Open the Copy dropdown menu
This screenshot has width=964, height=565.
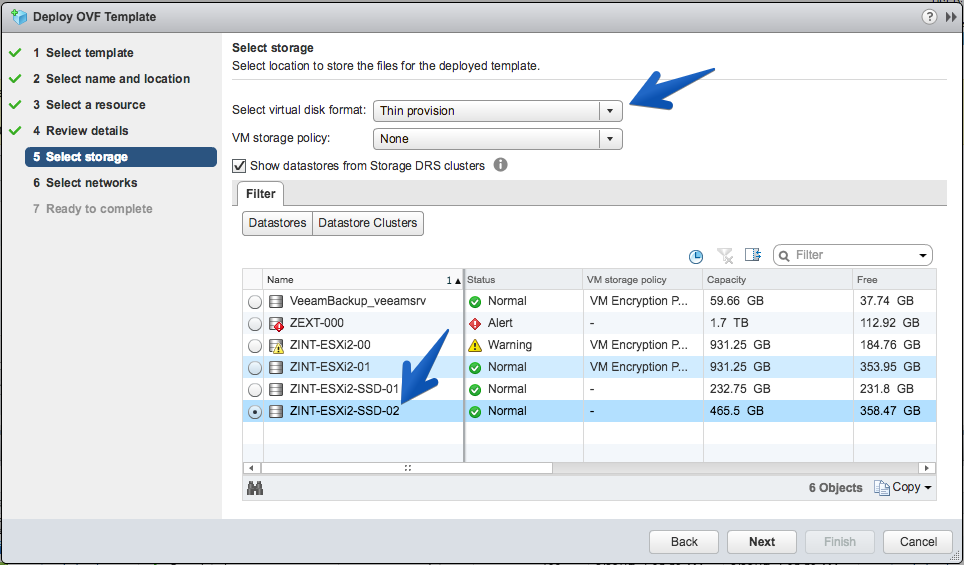(x=903, y=488)
